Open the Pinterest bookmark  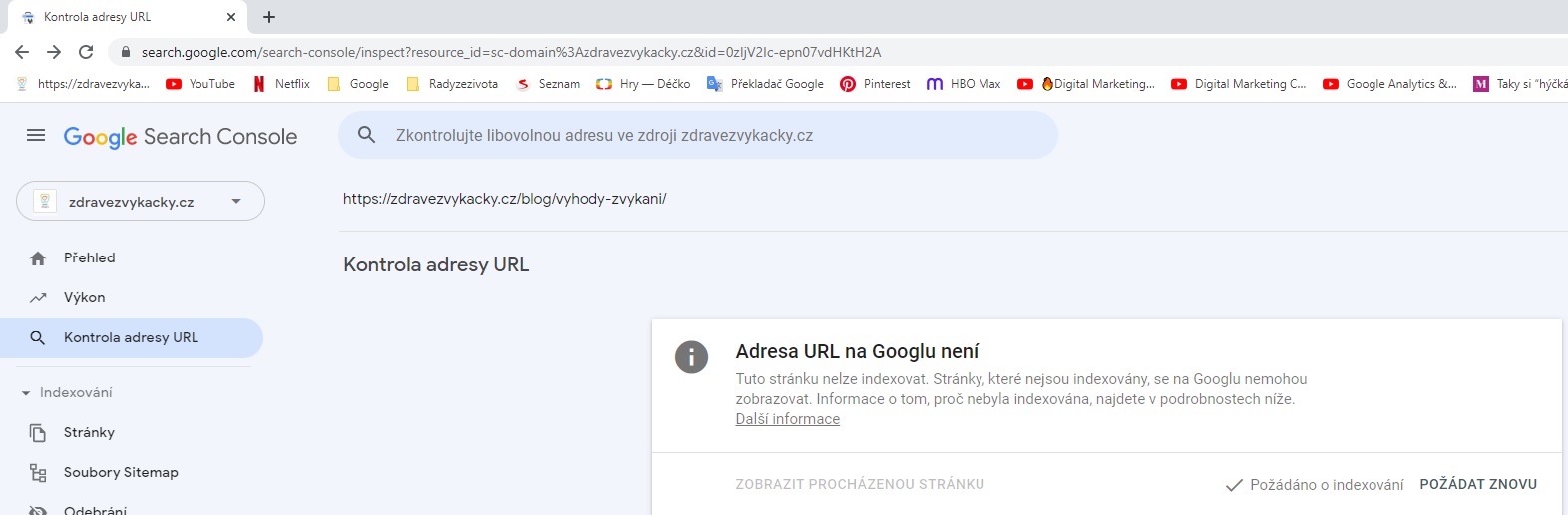click(x=875, y=84)
